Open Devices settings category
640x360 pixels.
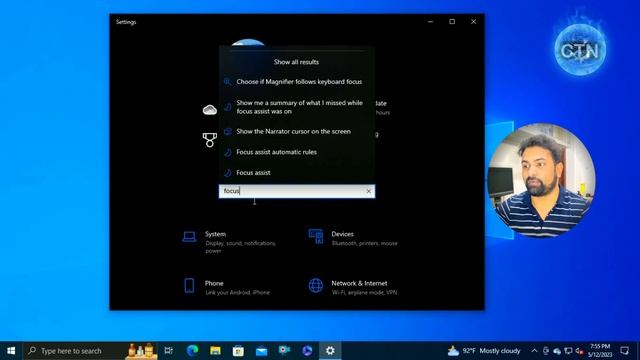pos(354,238)
